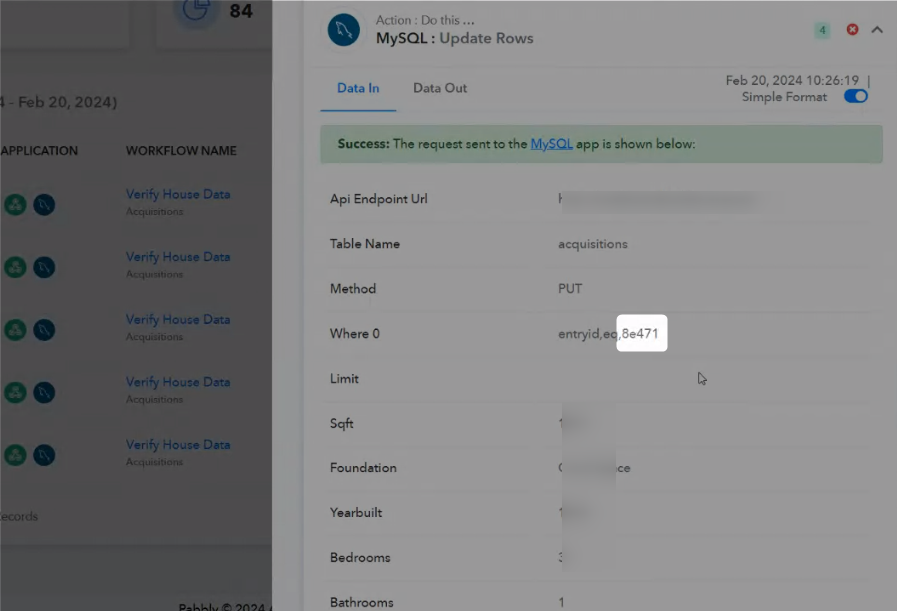Click the red error close icon
Viewport: 897px width, 611px height.
852,29
